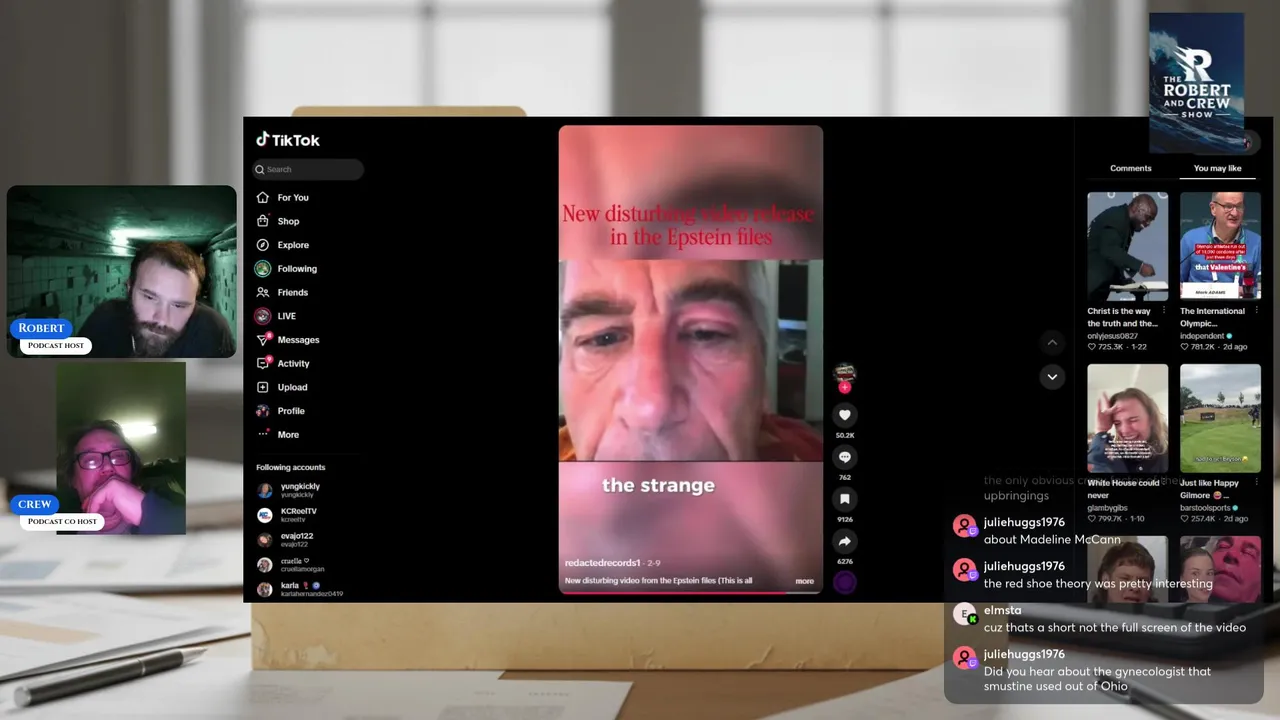Bookmark the video to favorites
Screen dimensions: 1280x720
click(845, 499)
